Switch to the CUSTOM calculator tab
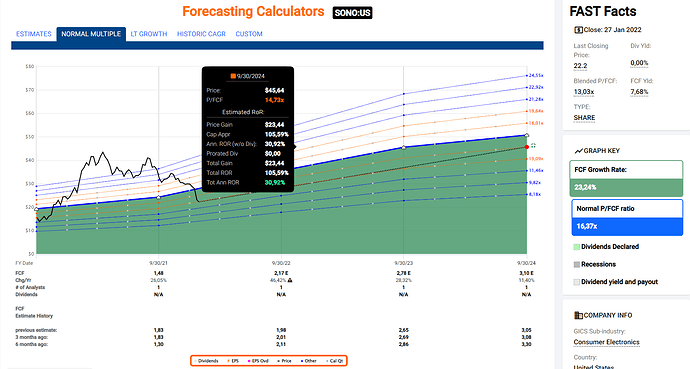 [249, 34]
